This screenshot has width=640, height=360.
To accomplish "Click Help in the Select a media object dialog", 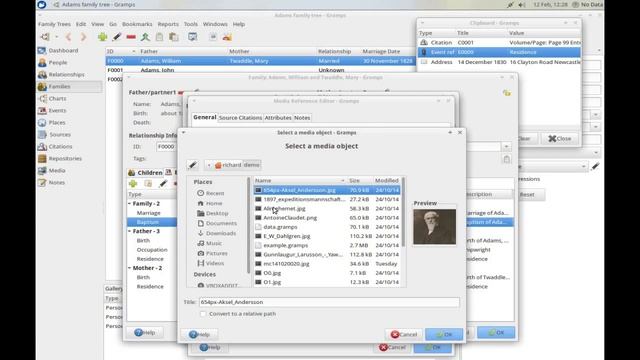I will 199,335.
